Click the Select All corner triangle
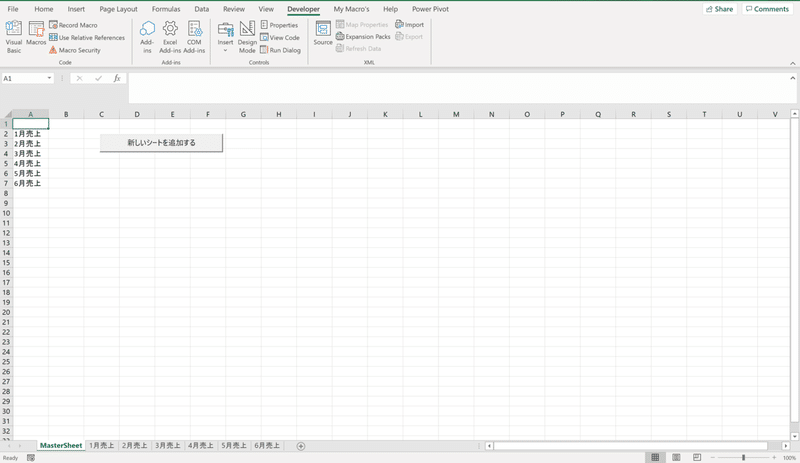Viewport: 800px width, 463px height. click(7, 114)
